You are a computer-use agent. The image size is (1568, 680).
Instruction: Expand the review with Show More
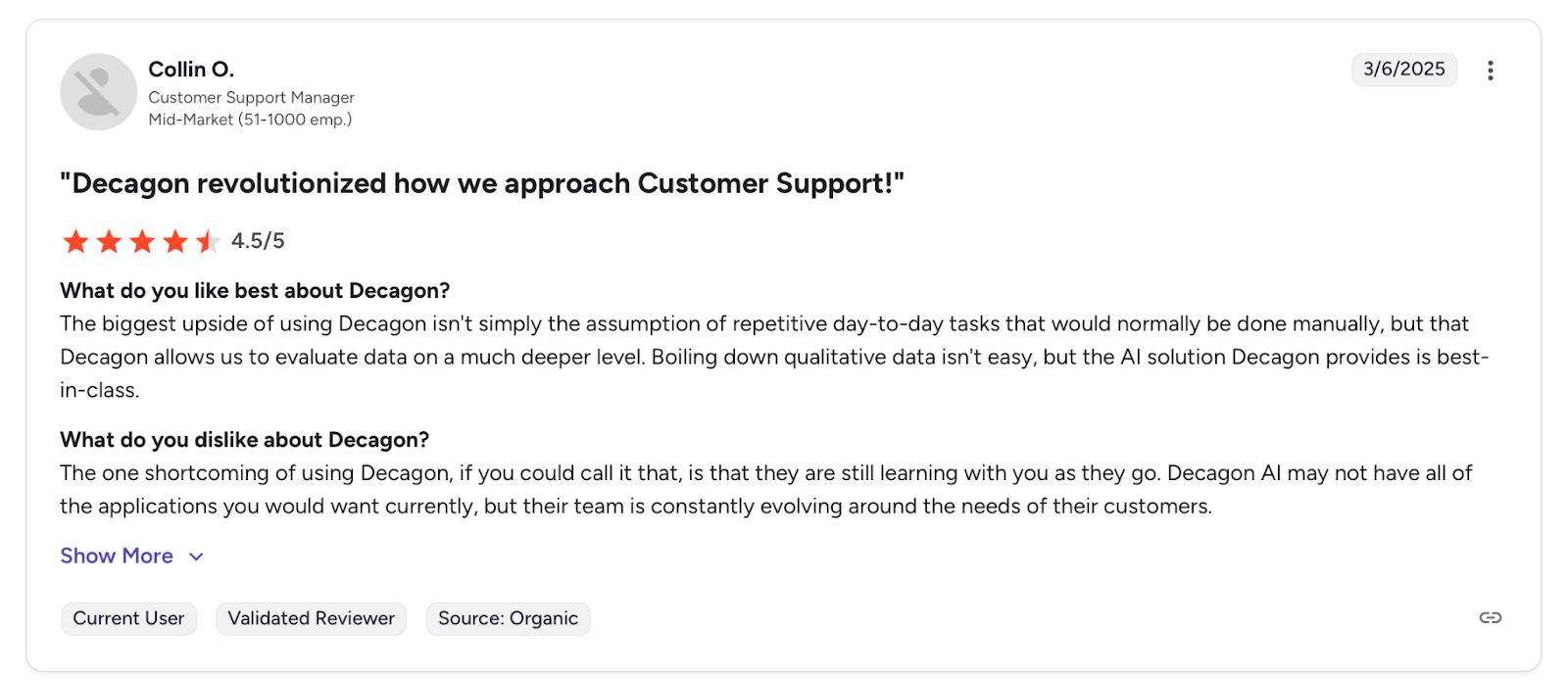[x=117, y=556]
